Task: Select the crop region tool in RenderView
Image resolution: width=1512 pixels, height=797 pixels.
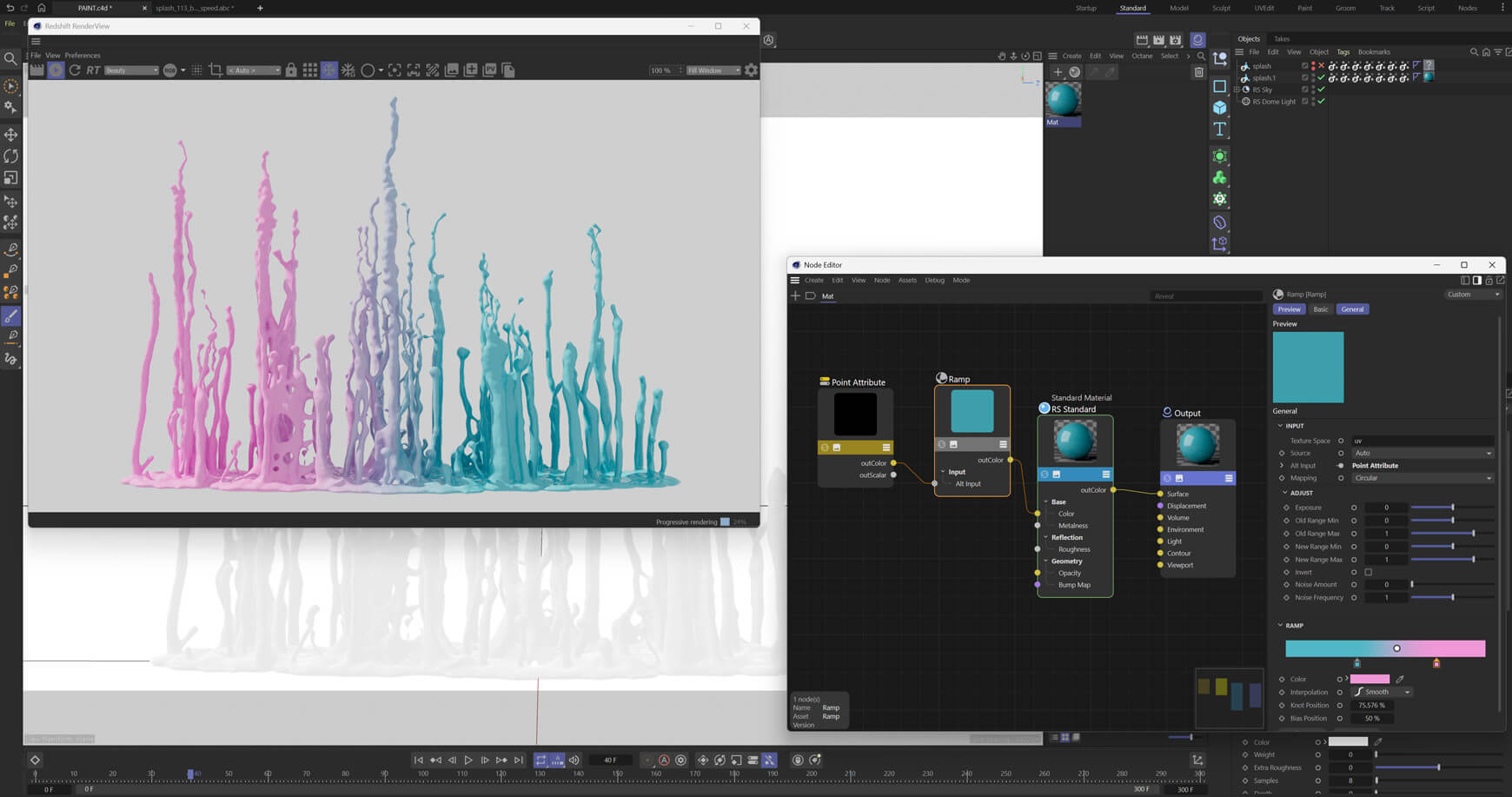Action: [216, 70]
